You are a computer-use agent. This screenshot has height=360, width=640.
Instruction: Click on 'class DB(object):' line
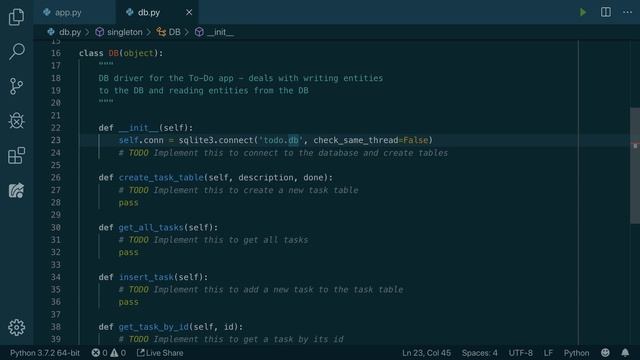click(x=121, y=53)
